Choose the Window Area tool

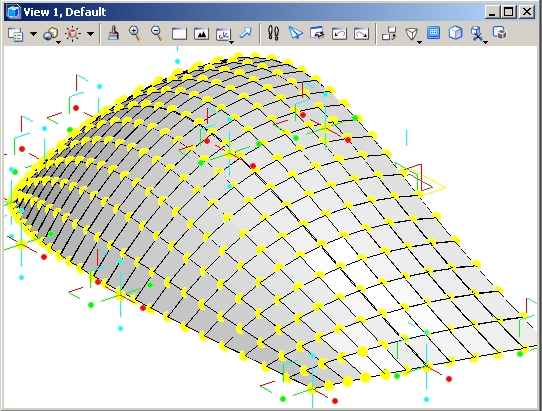click(x=179, y=34)
